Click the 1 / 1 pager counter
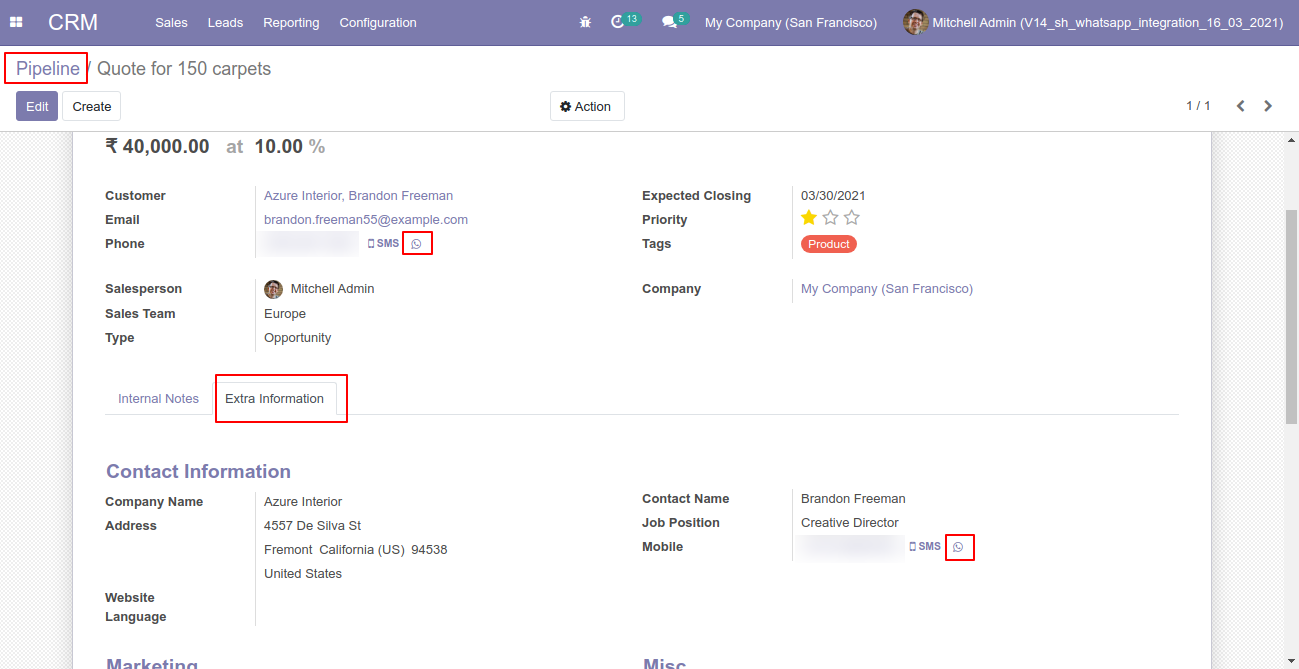The image size is (1299, 669). 1198,106
